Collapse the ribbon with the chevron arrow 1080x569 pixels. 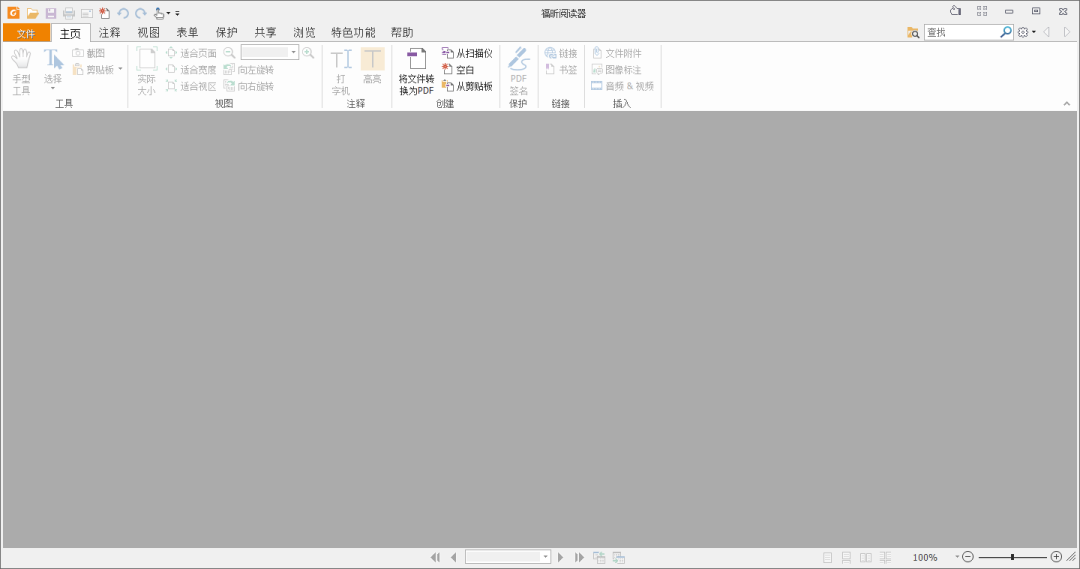1066,104
